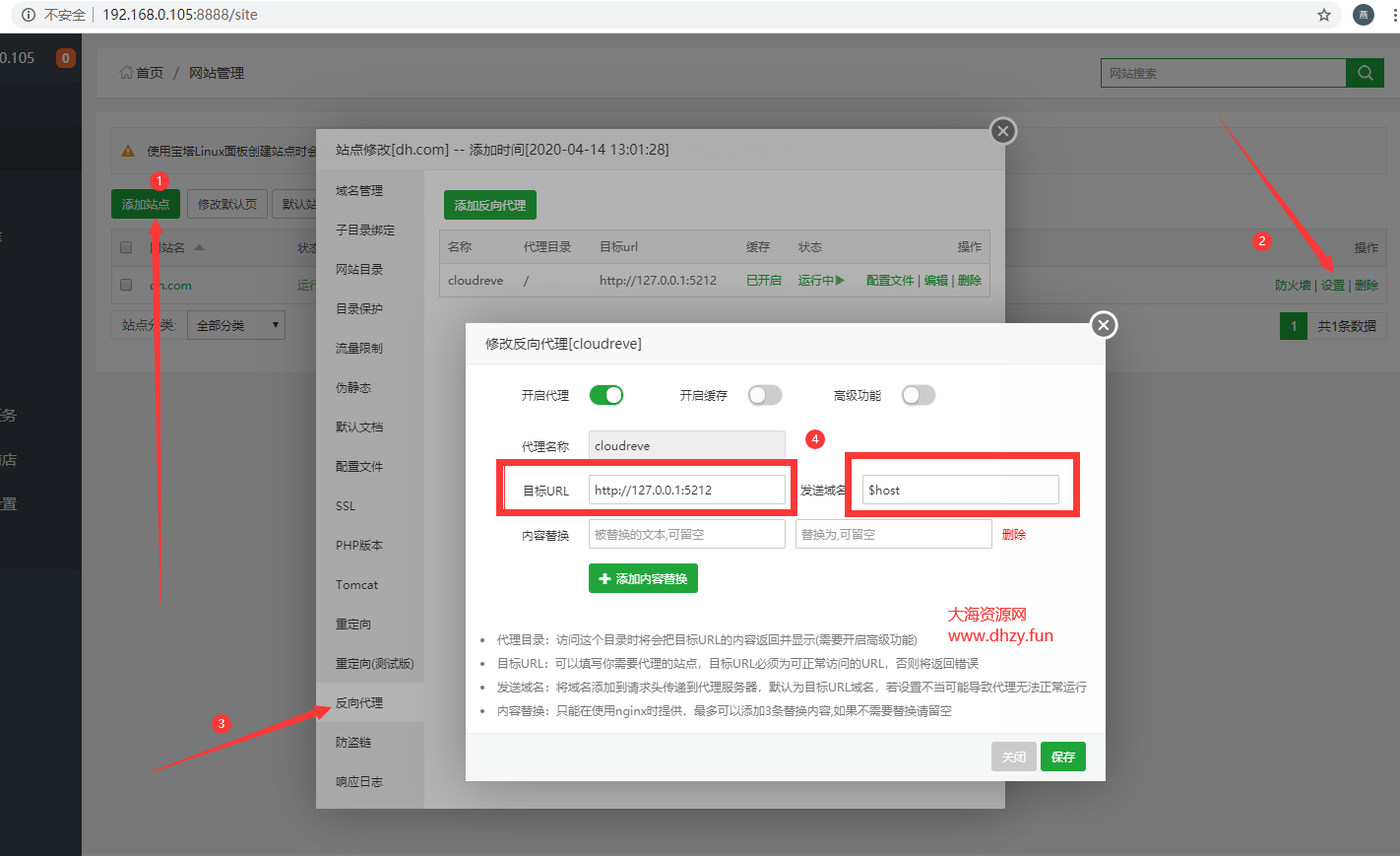Open the browser three-dot menu
The image size is (1400, 856).
1393,15
